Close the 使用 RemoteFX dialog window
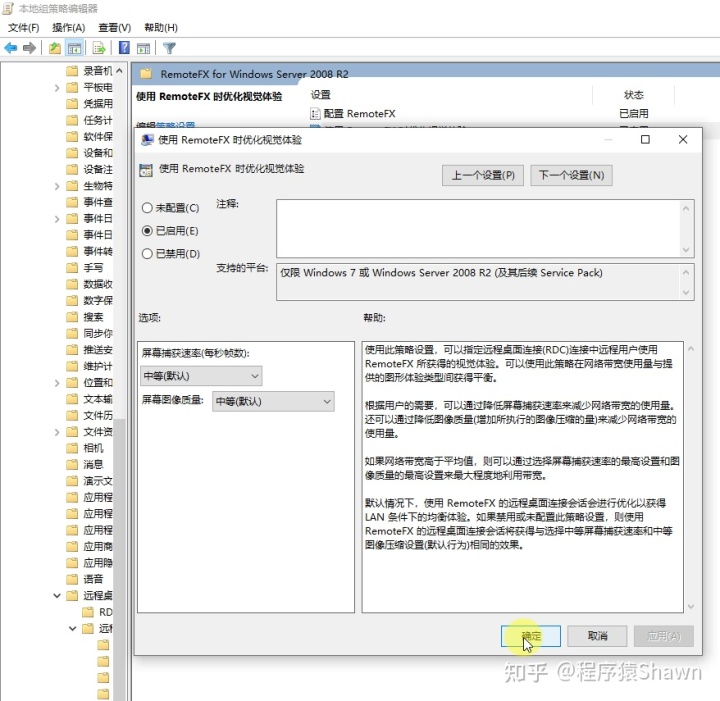This screenshot has width=720, height=701. (683, 140)
